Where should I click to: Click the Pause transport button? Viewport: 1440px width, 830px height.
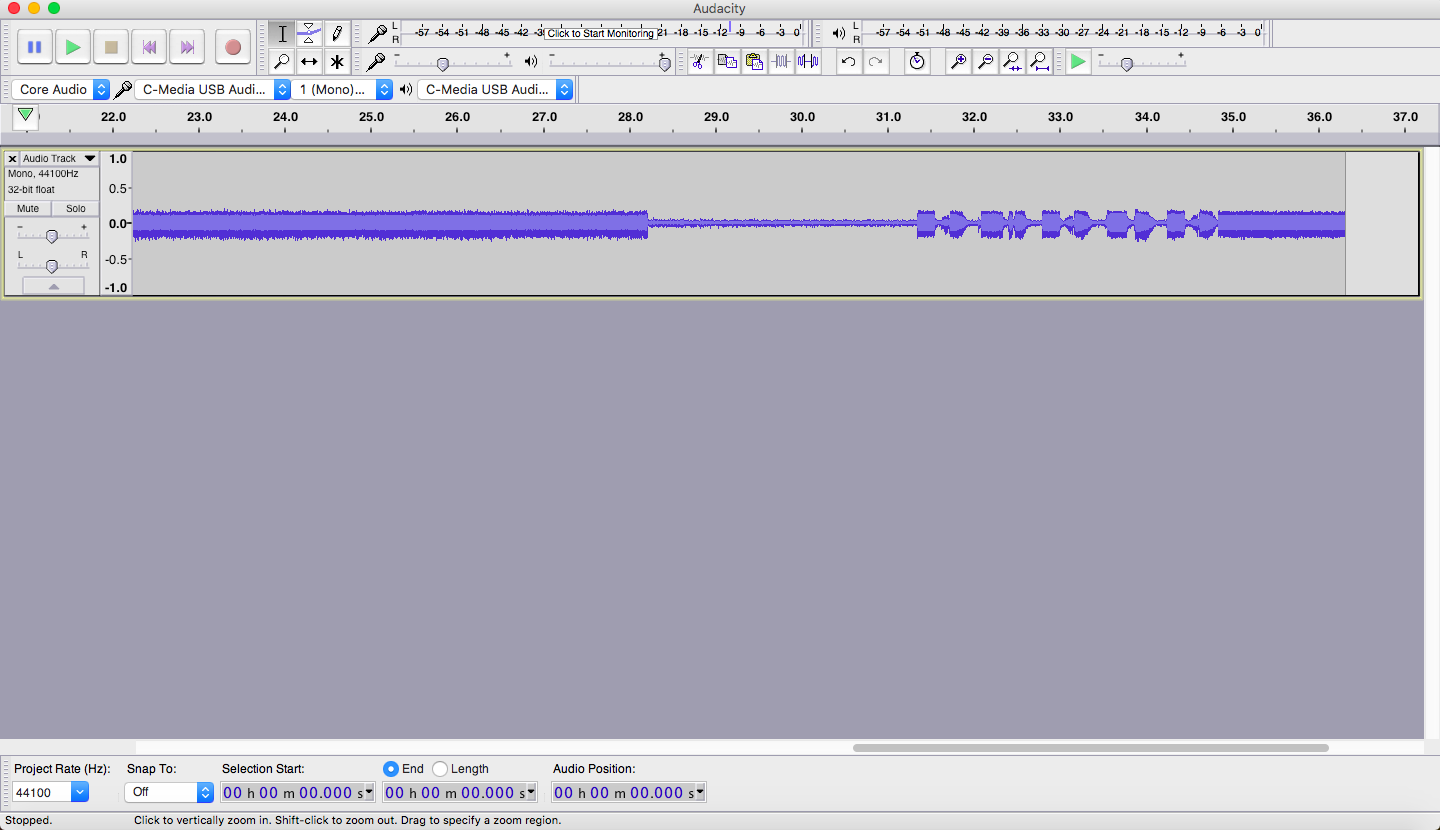pyautogui.click(x=35, y=47)
